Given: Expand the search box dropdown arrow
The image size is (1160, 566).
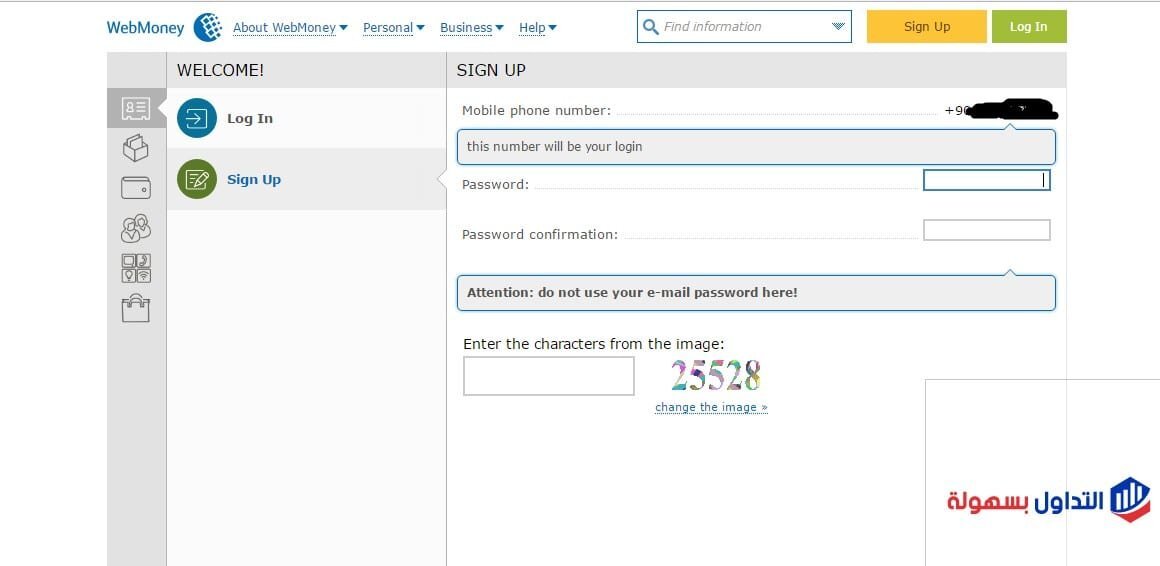Looking at the screenshot, I should (838, 27).
